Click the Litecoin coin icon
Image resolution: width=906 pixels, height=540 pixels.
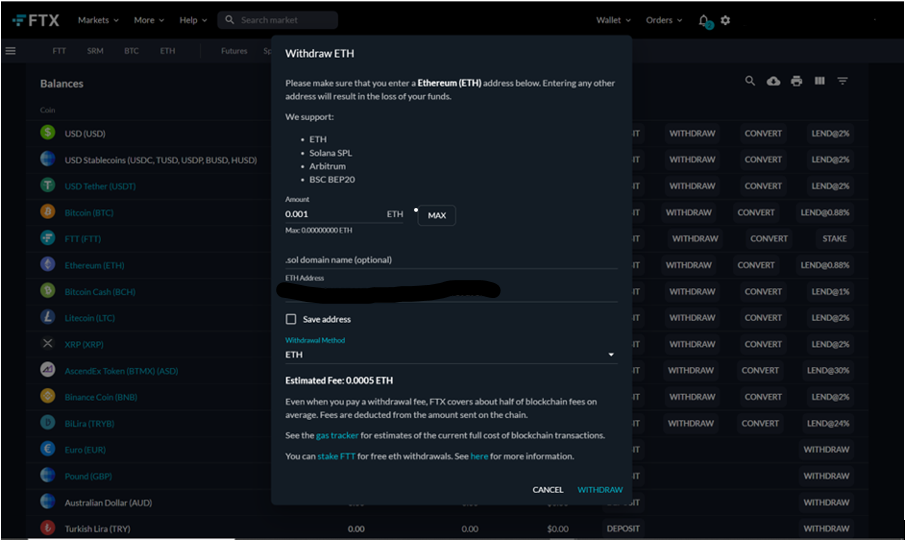tap(48, 316)
